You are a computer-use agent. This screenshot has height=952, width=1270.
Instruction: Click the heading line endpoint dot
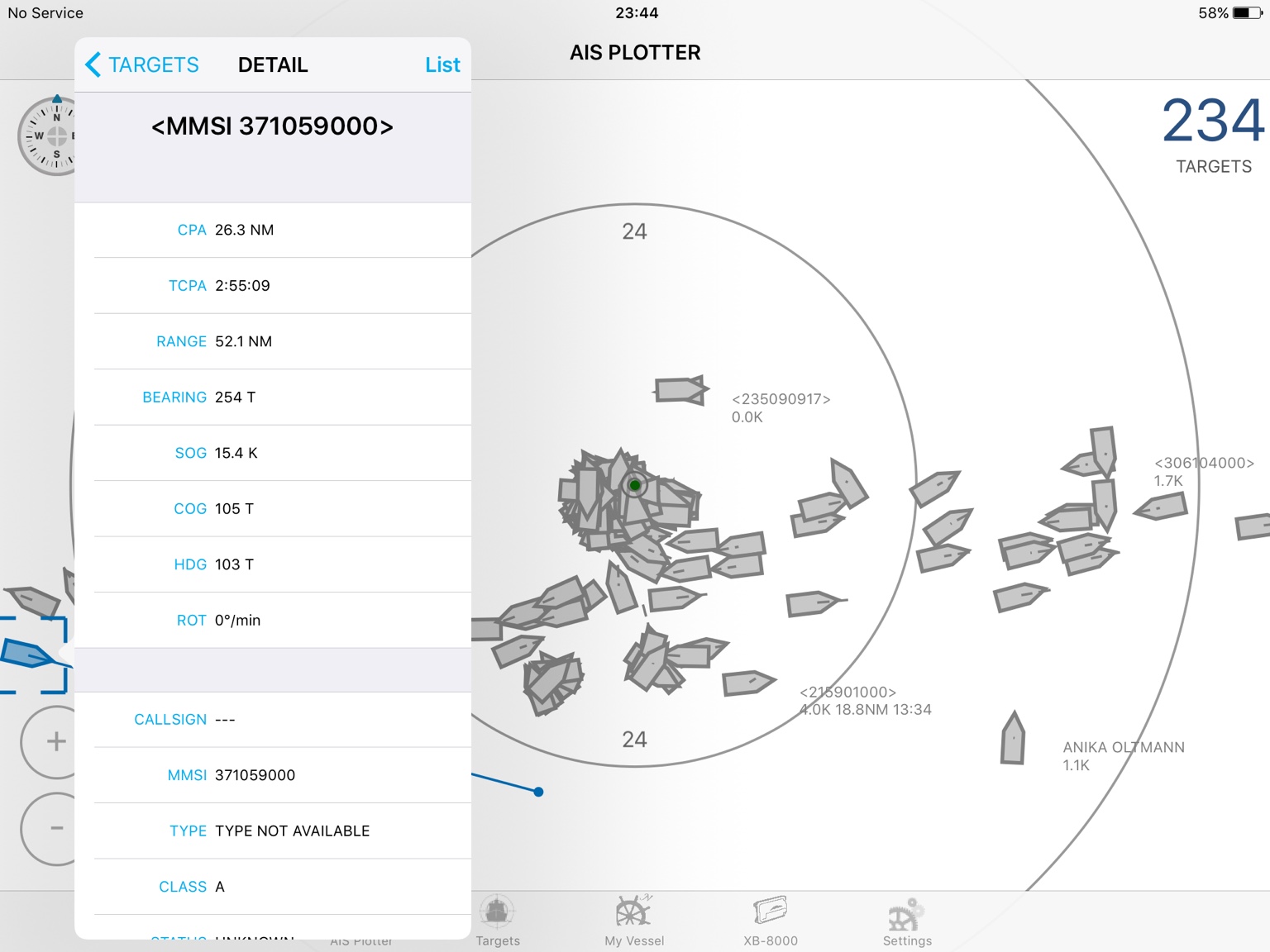(538, 792)
